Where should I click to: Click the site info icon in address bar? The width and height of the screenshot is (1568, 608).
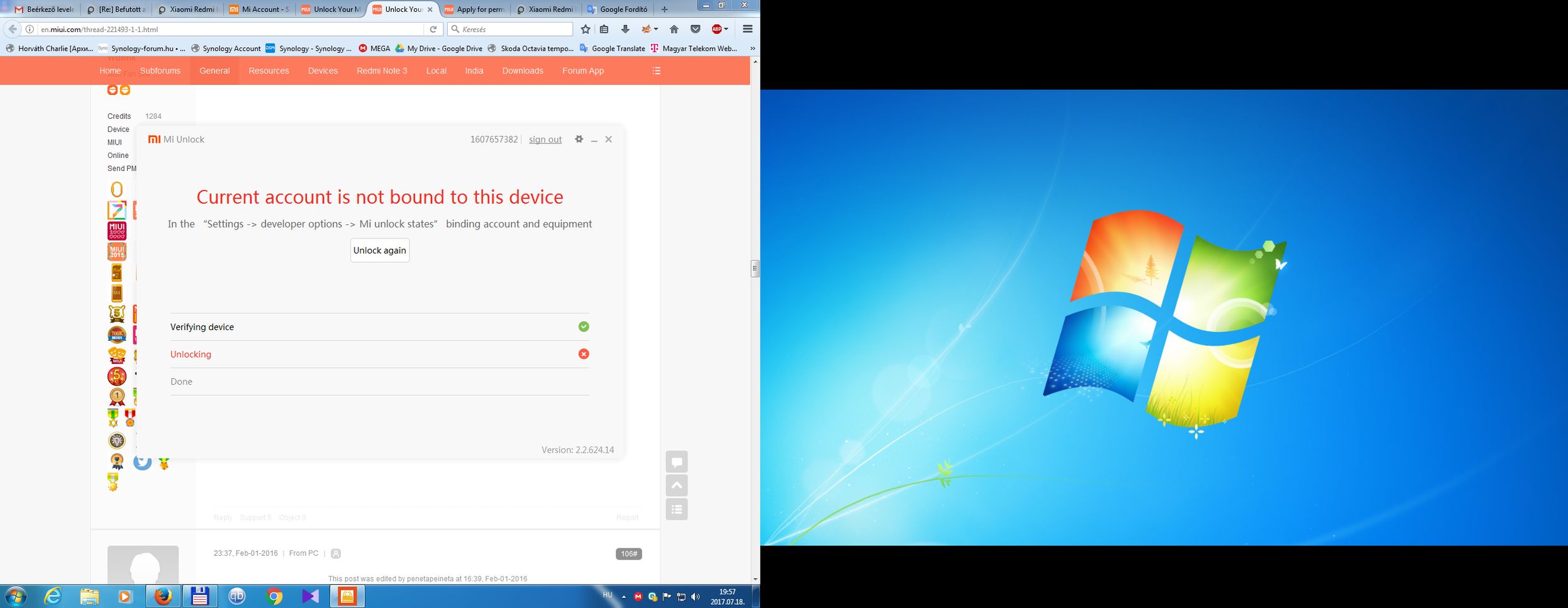[30, 29]
